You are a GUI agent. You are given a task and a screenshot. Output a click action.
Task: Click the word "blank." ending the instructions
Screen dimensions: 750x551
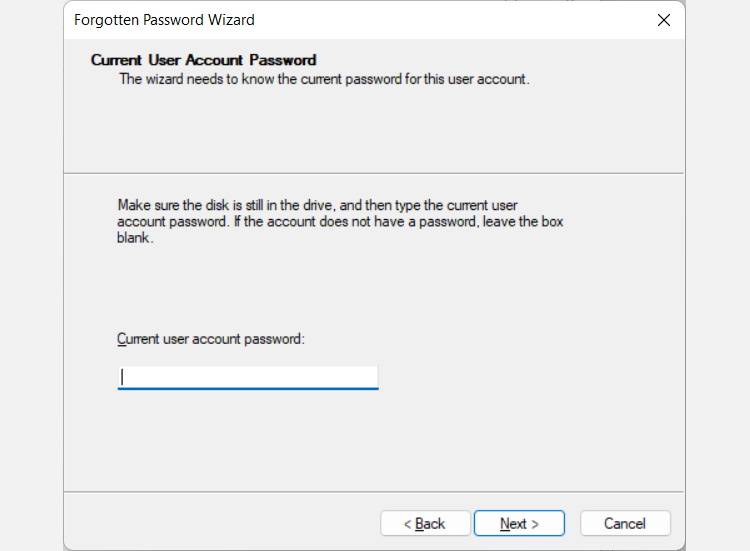135,238
